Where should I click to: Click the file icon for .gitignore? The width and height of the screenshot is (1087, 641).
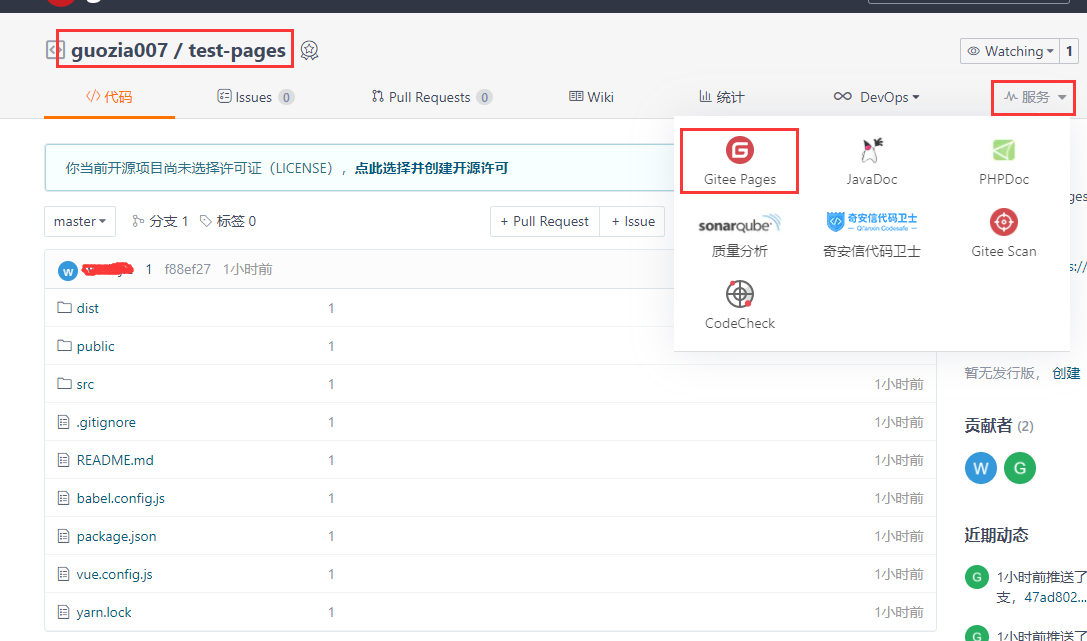(63, 422)
